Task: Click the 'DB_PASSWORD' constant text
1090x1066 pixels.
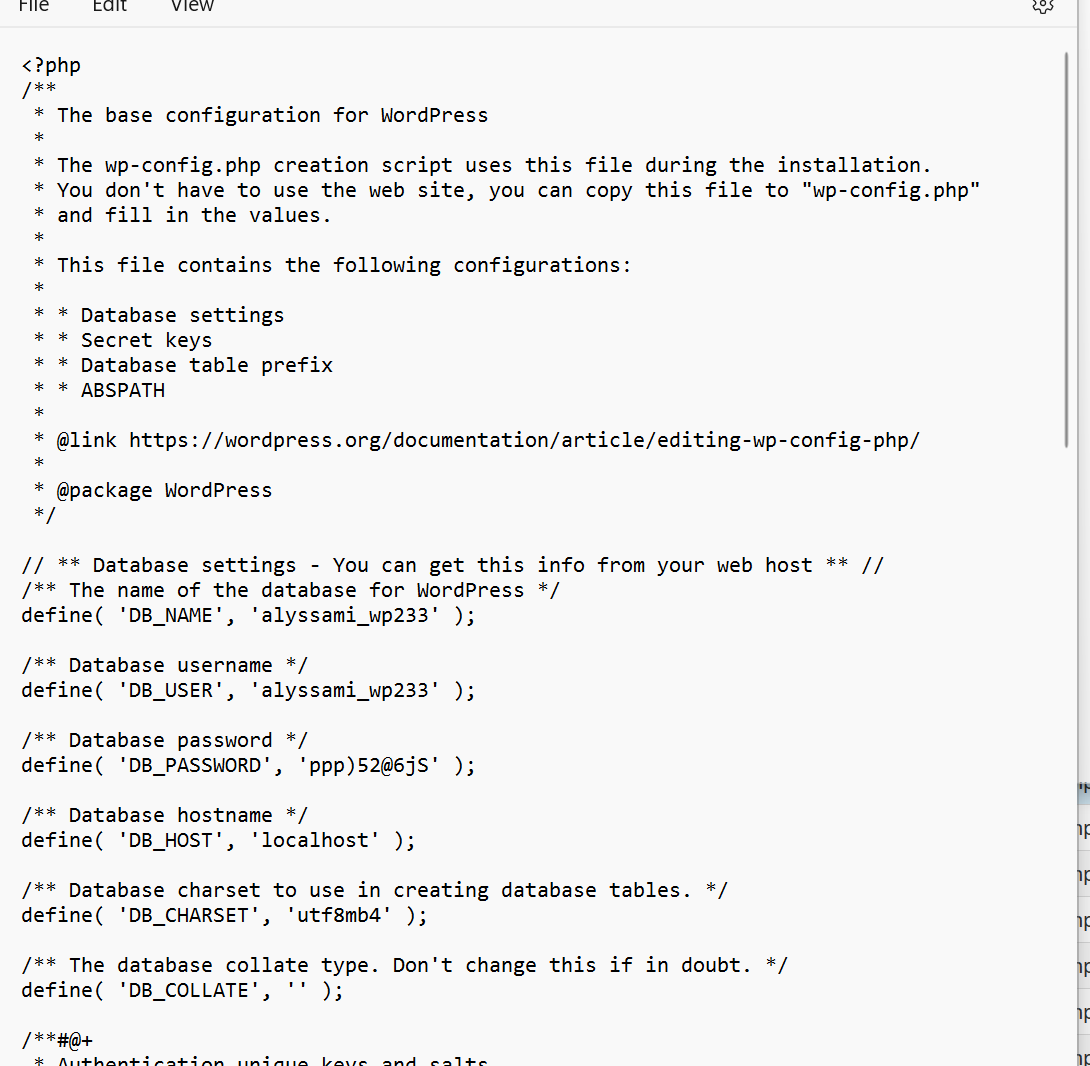Action: tap(195, 766)
